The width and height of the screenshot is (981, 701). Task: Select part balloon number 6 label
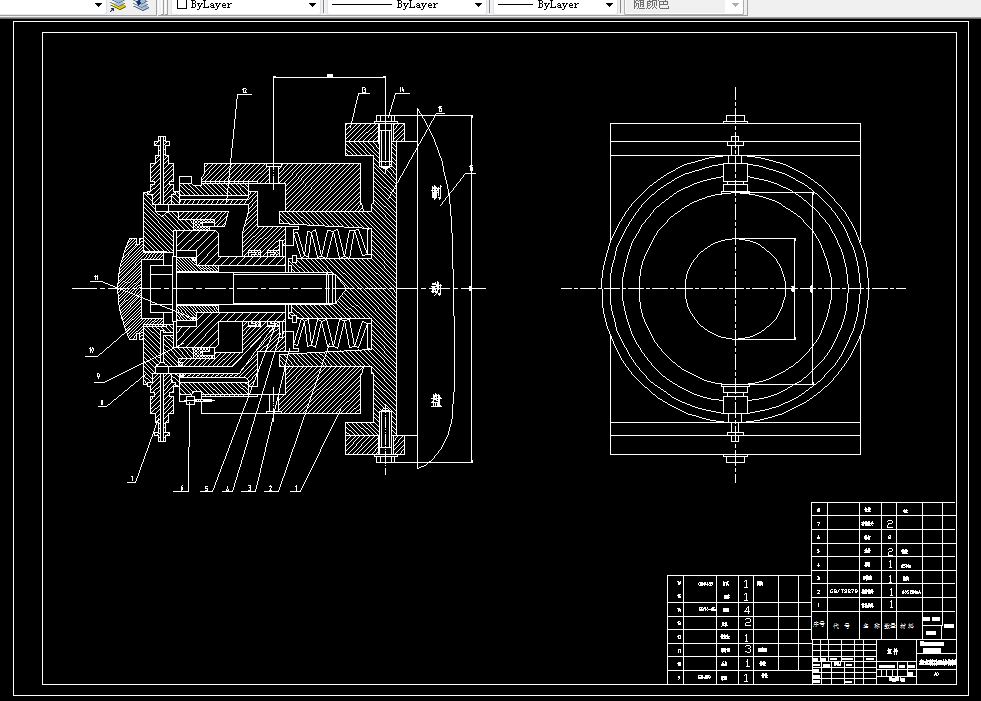pyautogui.click(x=182, y=488)
